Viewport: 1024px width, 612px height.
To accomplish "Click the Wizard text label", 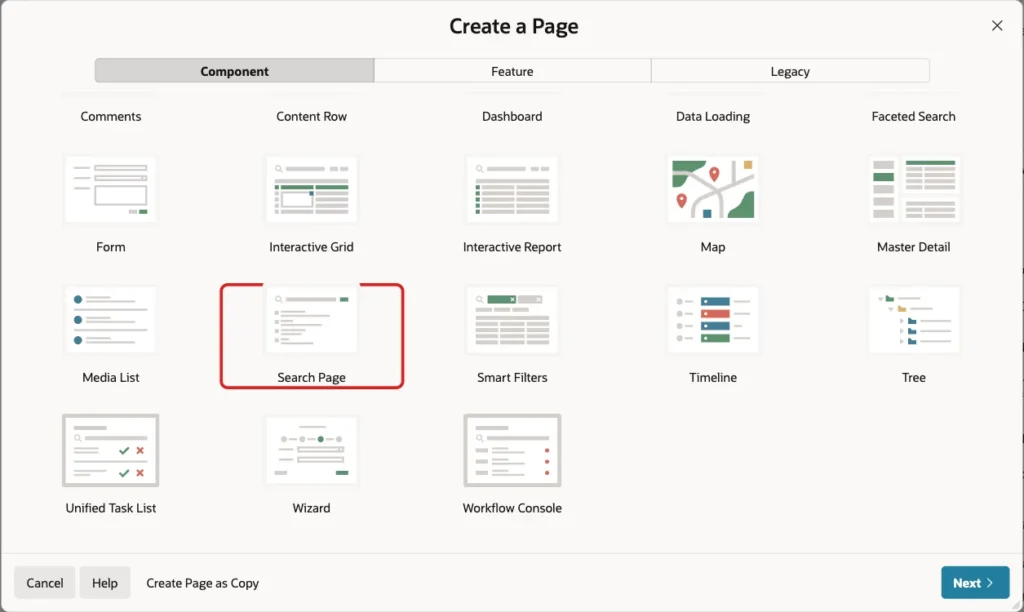I will pos(312,508).
